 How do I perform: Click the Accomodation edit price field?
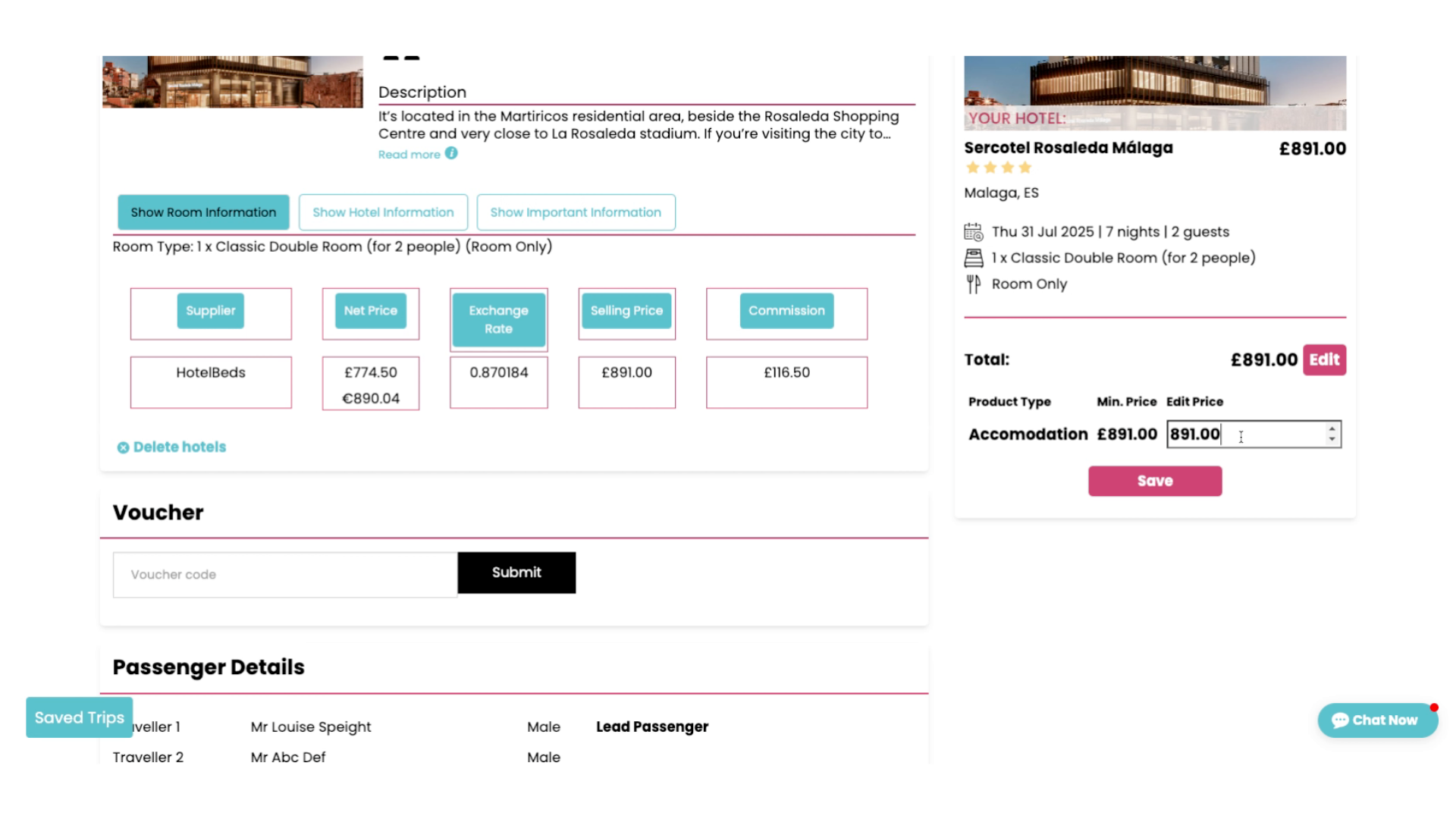(1244, 435)
